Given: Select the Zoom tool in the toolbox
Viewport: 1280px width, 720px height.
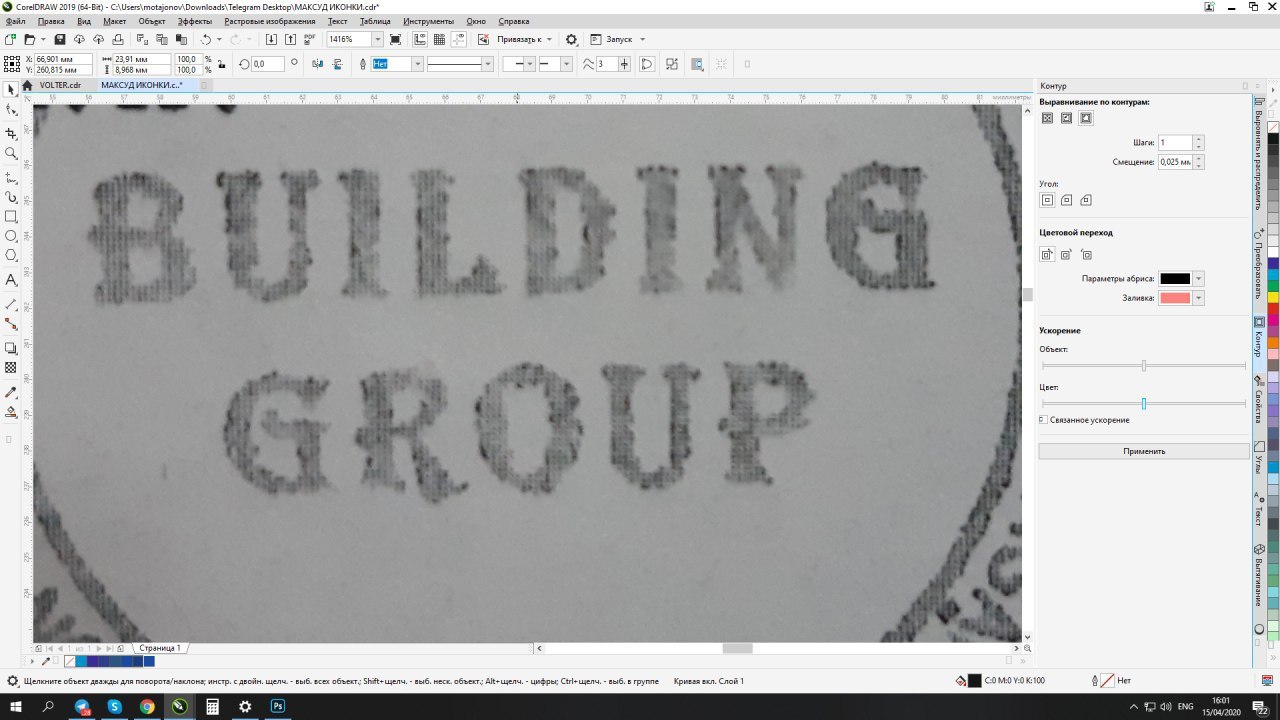Looking at the screenshot, I should pos(11,154).
